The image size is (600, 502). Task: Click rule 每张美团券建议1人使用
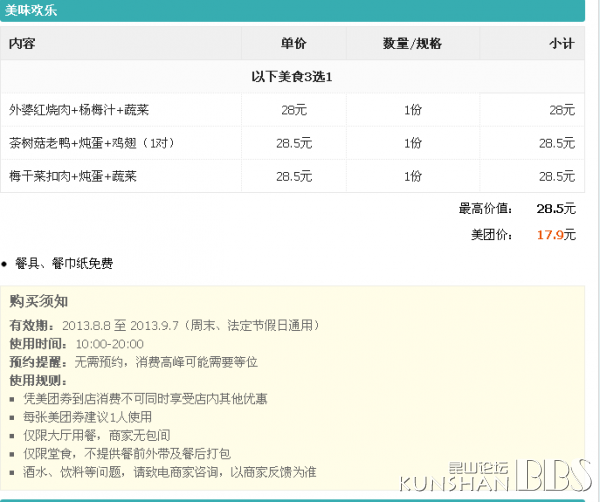click(x=88, y=417)
